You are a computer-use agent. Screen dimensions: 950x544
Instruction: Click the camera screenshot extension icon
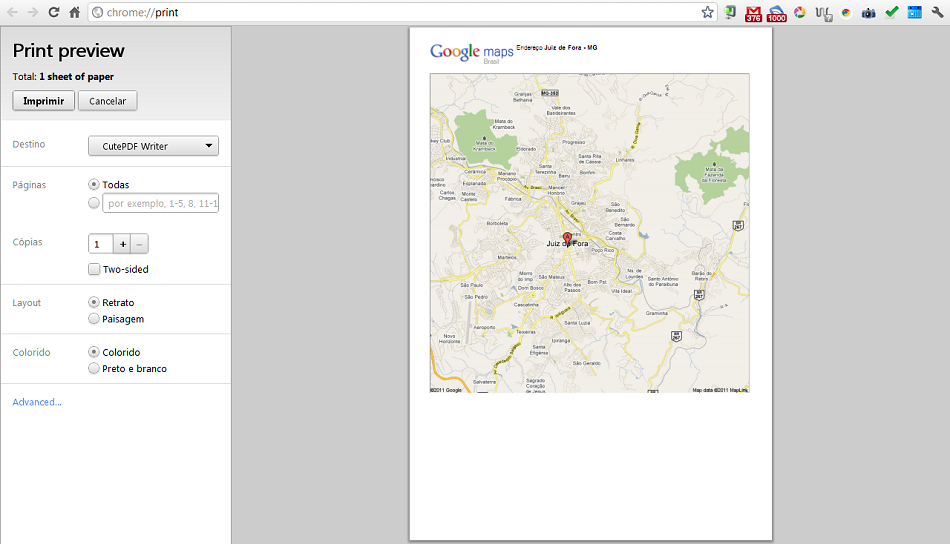(868, 13)
